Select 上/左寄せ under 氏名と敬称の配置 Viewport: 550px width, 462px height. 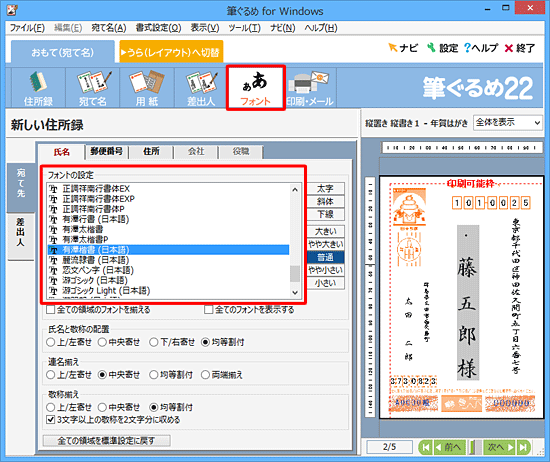pos(51,342)
